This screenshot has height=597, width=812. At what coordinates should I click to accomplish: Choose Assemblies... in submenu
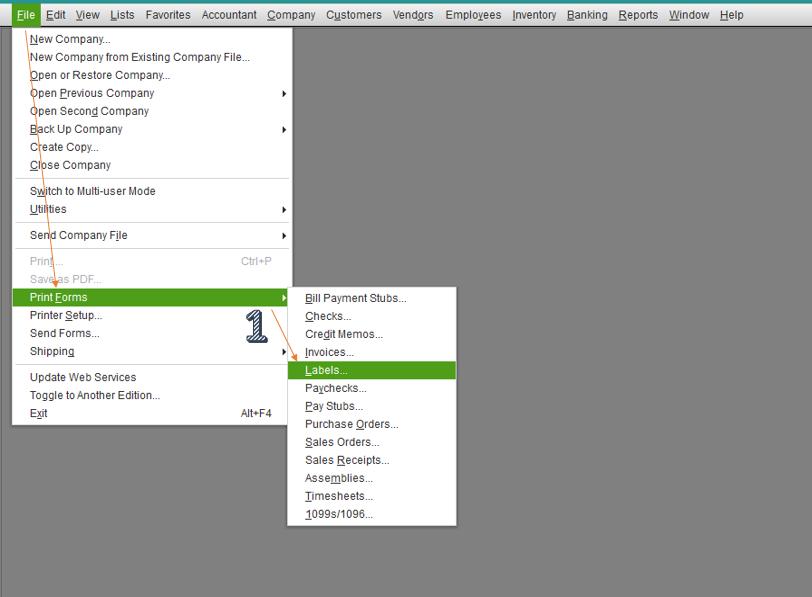pos(372,478)
